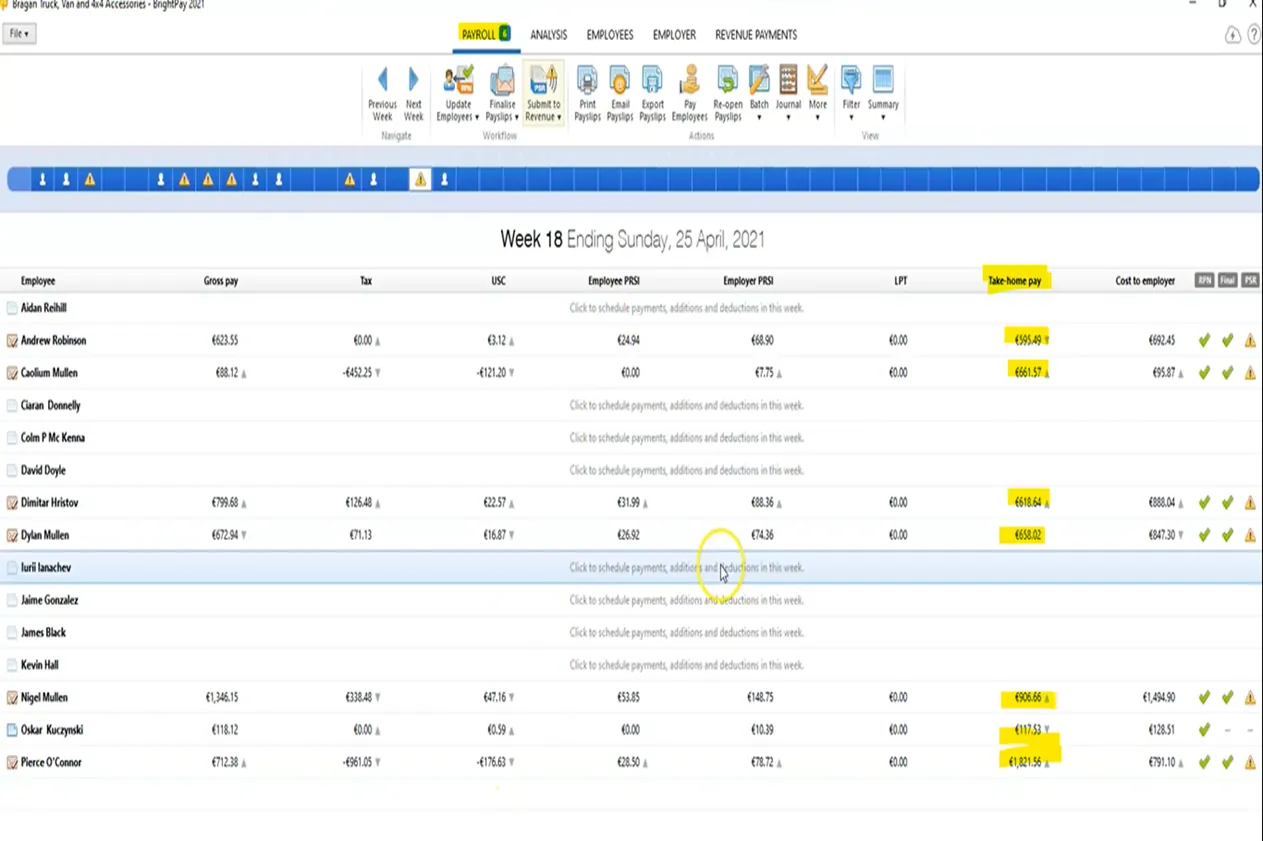1263x841 pixels.
Task: Switch to the REVENUE PAYMENTS tab
Action: pos(756,35)
